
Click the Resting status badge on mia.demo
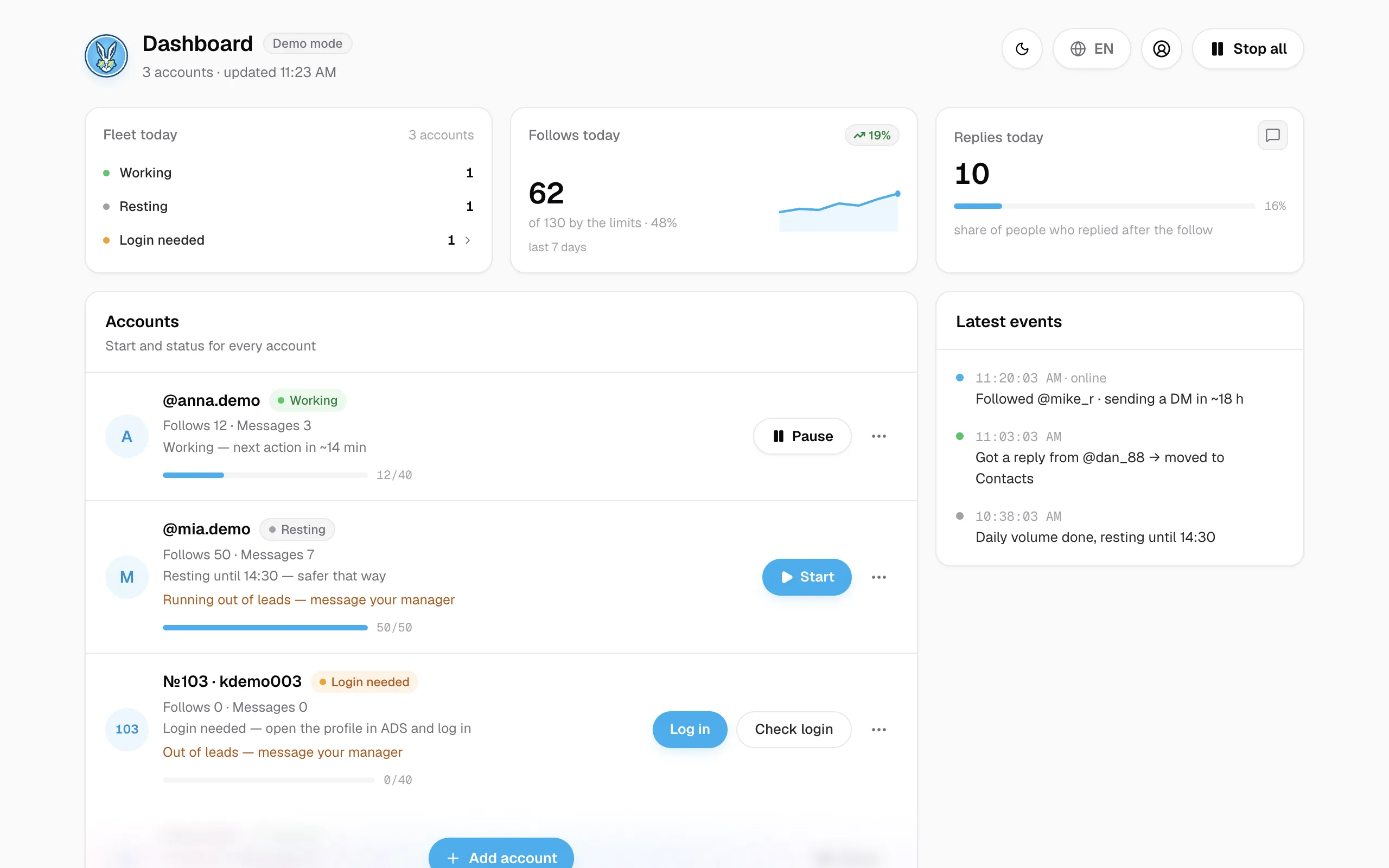[297, 529]
